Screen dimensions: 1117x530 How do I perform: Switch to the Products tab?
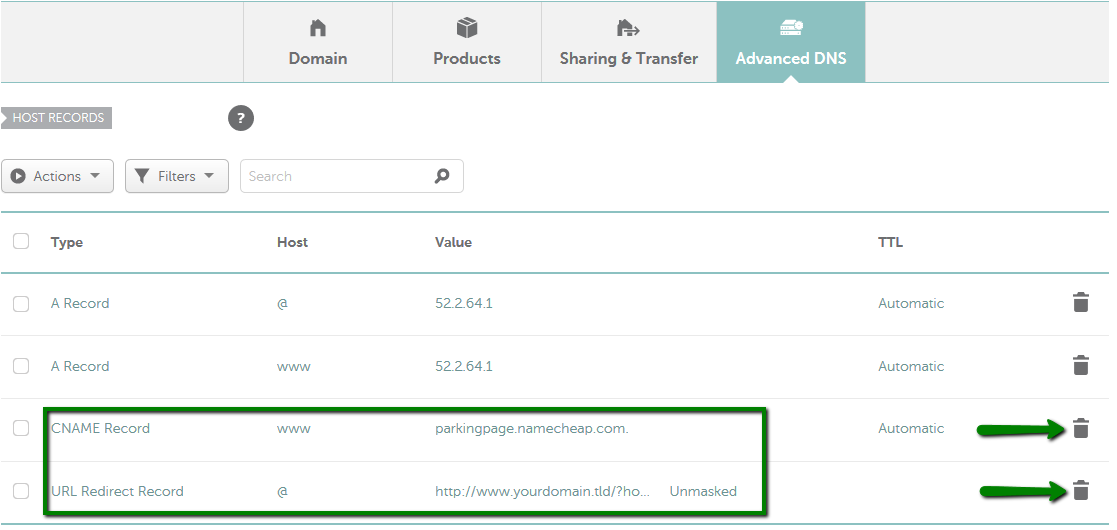467,42
